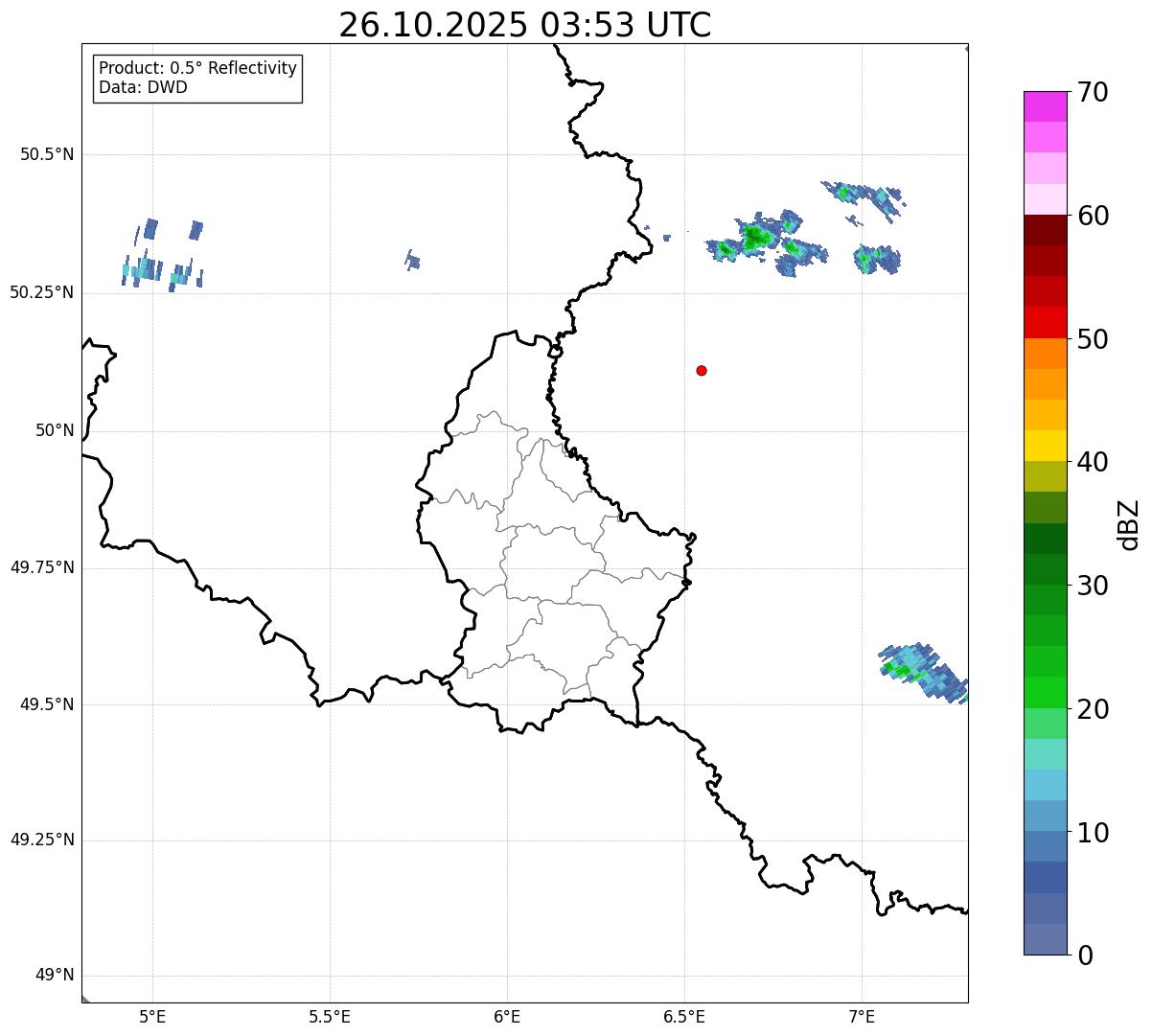
Task: Click longitude label 5°E
Action: point(152,1016)
